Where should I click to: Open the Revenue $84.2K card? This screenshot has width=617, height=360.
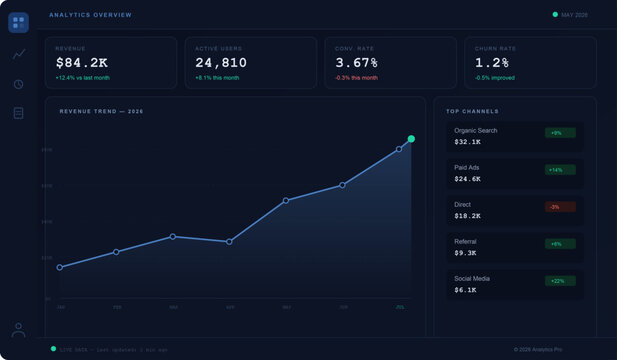[x=111, y=63]
